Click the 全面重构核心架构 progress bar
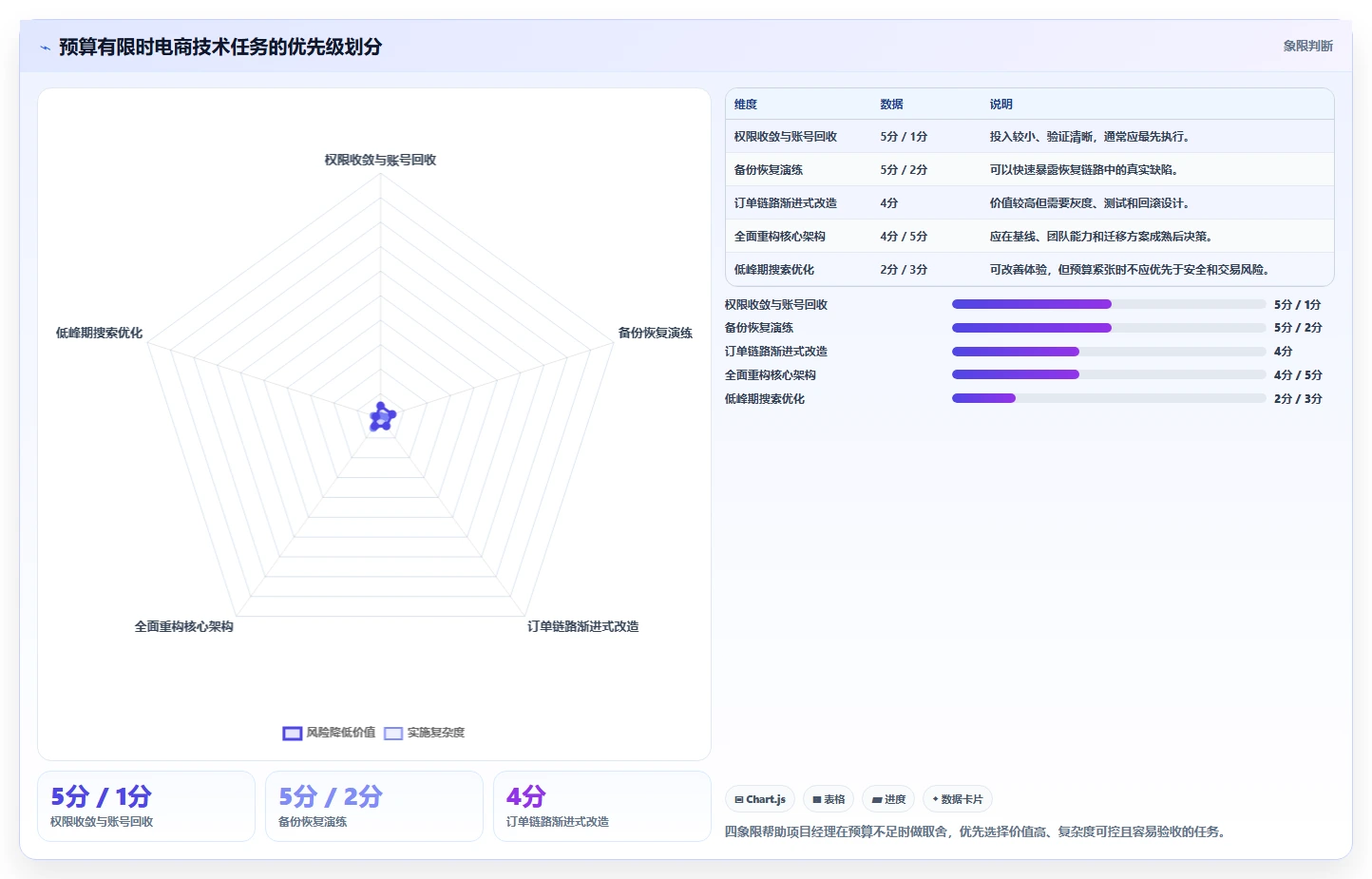The height and width of the screenshot is (879, 1372). tap(1109, 374)
